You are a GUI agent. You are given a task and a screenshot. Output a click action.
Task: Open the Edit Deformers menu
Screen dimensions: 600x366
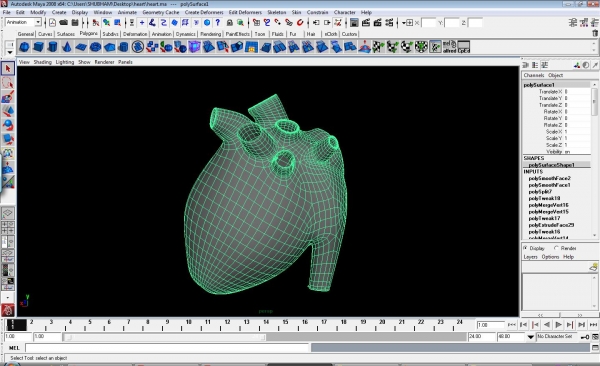245,12
